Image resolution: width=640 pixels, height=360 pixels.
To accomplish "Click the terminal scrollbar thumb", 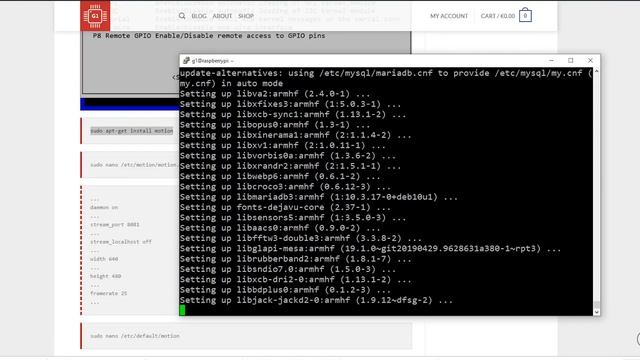I will coord(597,304).
